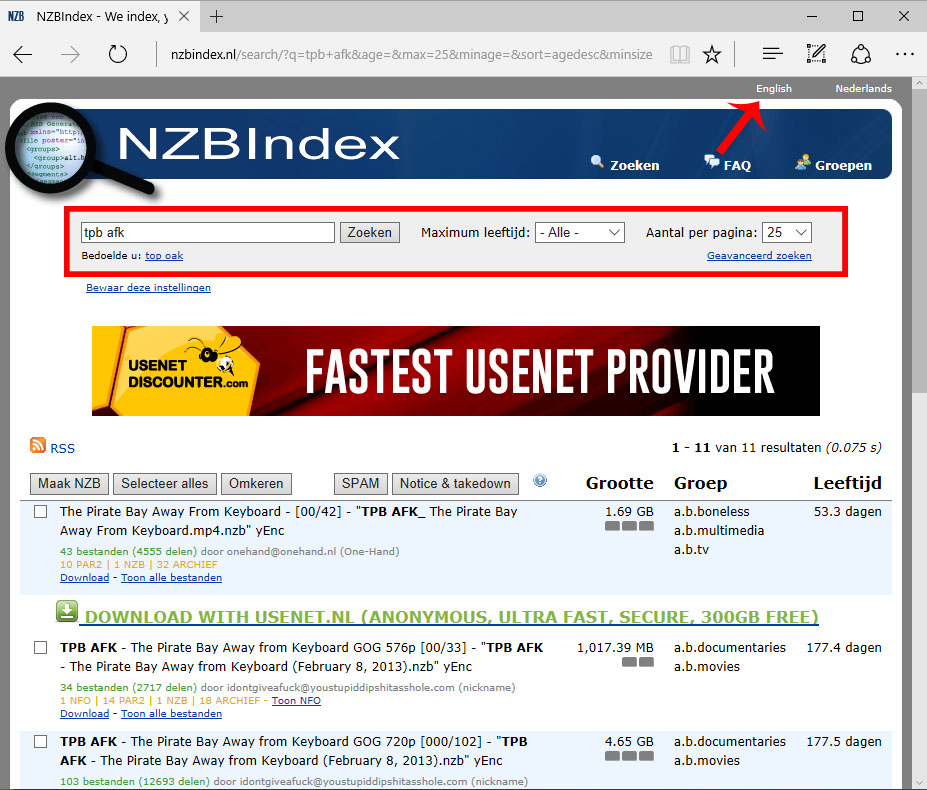This screenshot has width=927, height=790.
Task: Click the '53.3 dagen' age value
Action: [847, 511]
